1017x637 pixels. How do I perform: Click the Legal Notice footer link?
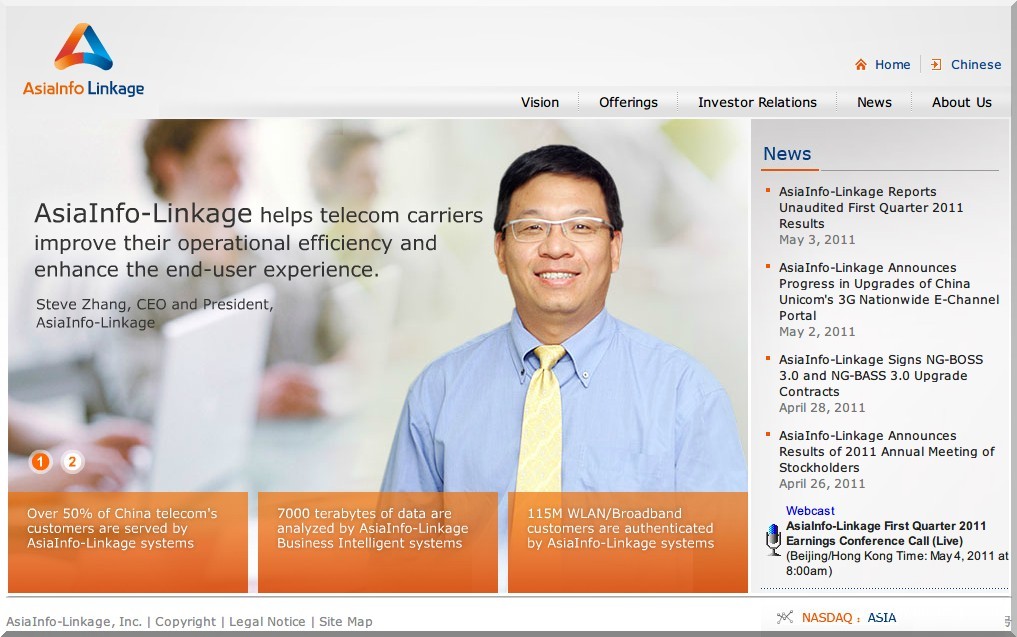click(x=267, y=621)
